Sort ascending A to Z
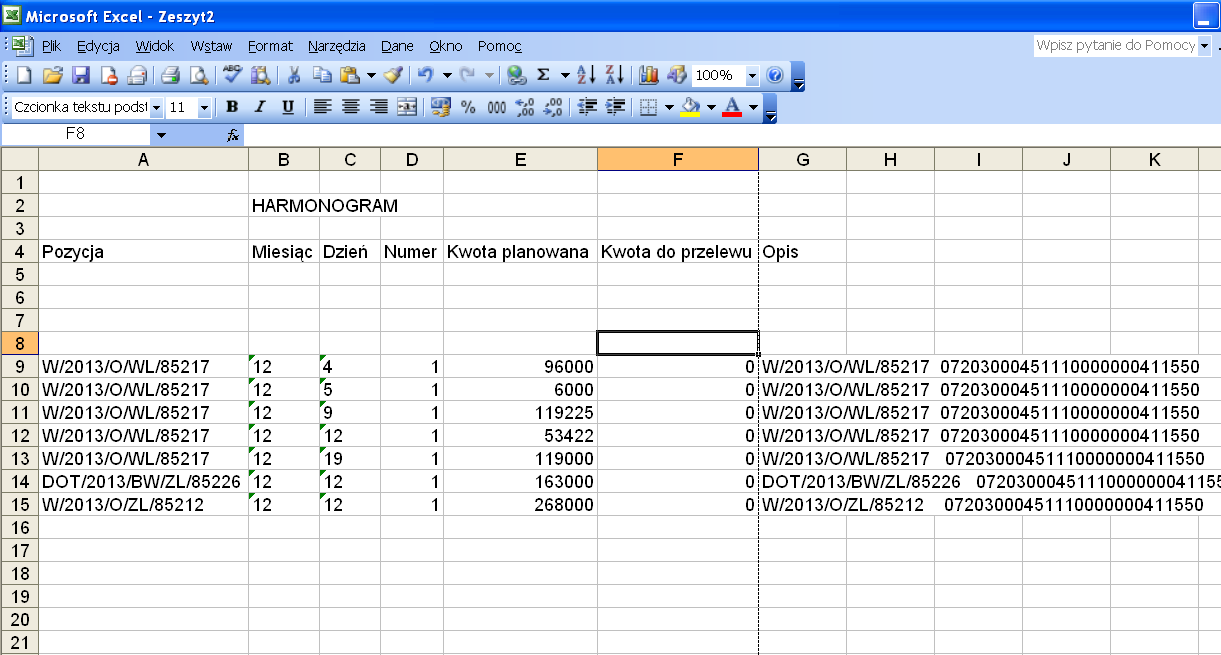 click(x=587, y=75)
